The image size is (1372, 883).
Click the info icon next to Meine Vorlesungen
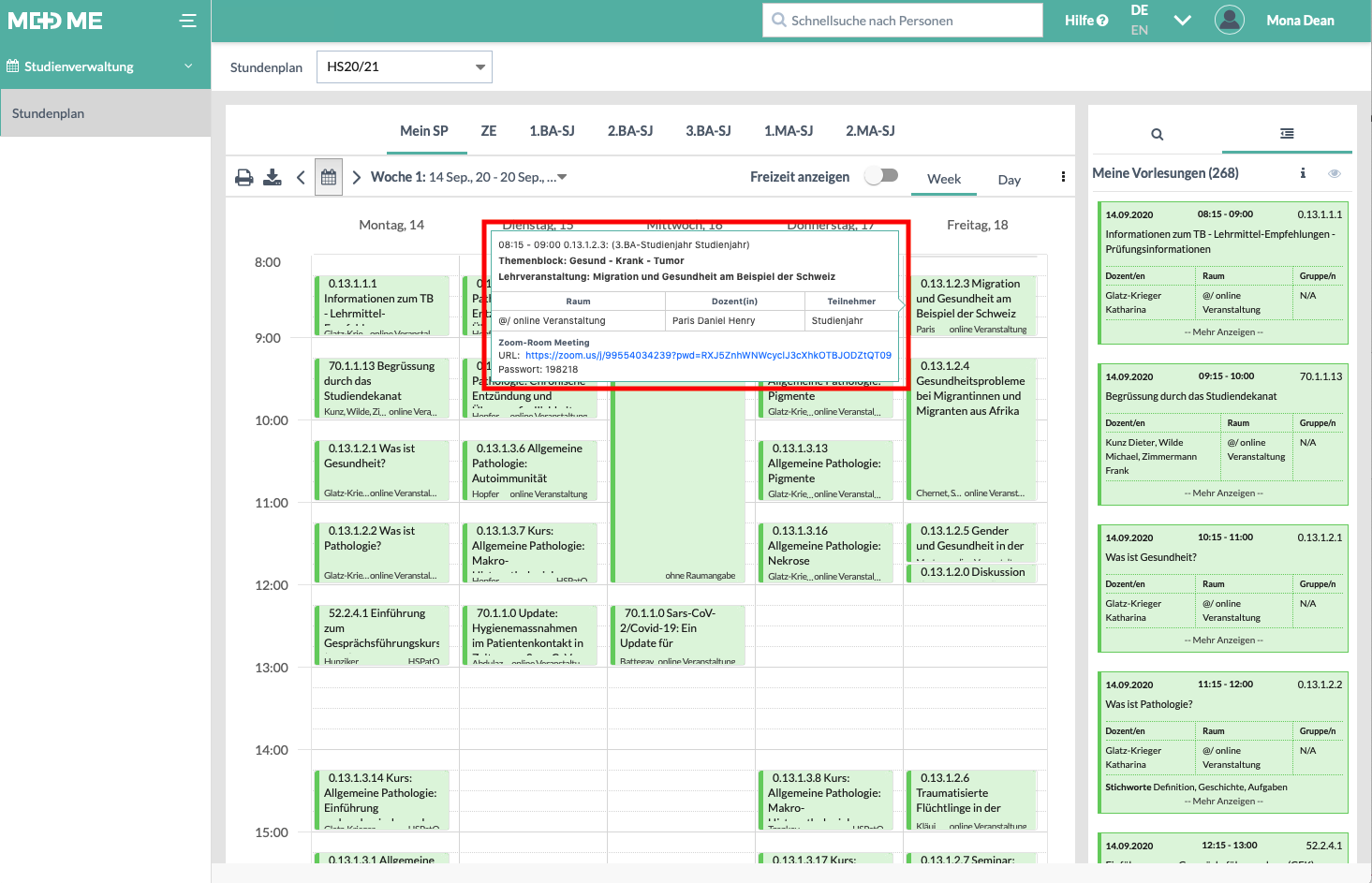pos(1303,173)
